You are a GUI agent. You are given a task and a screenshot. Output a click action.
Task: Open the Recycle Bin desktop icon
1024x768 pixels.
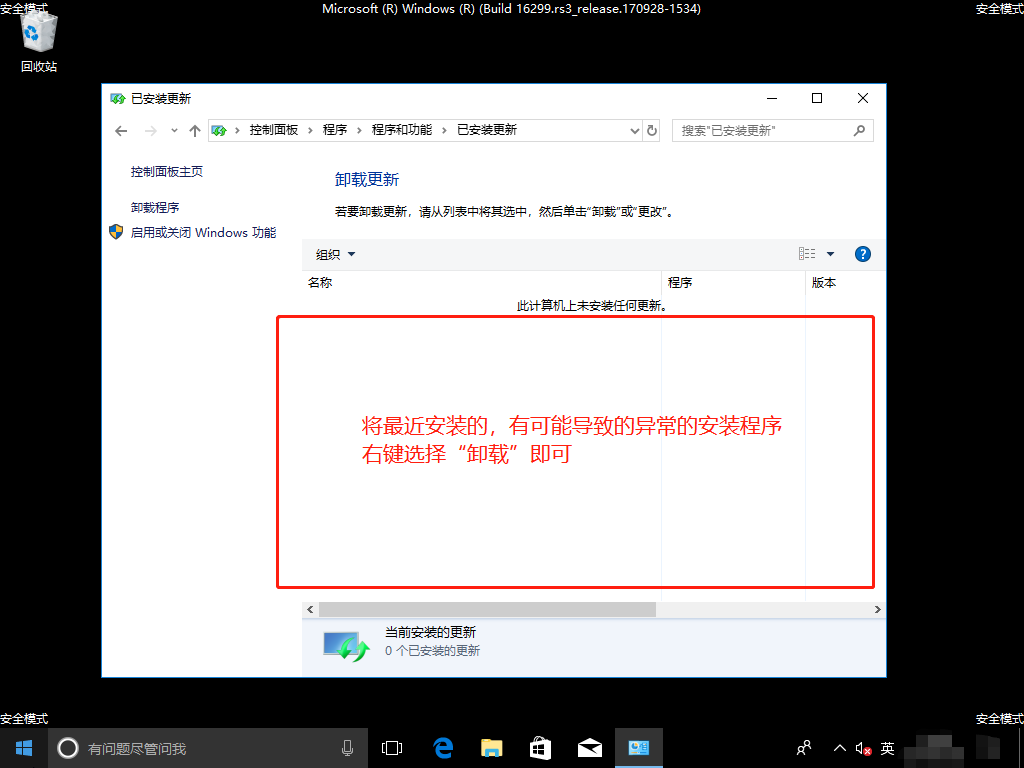click(x=39, y=38)
